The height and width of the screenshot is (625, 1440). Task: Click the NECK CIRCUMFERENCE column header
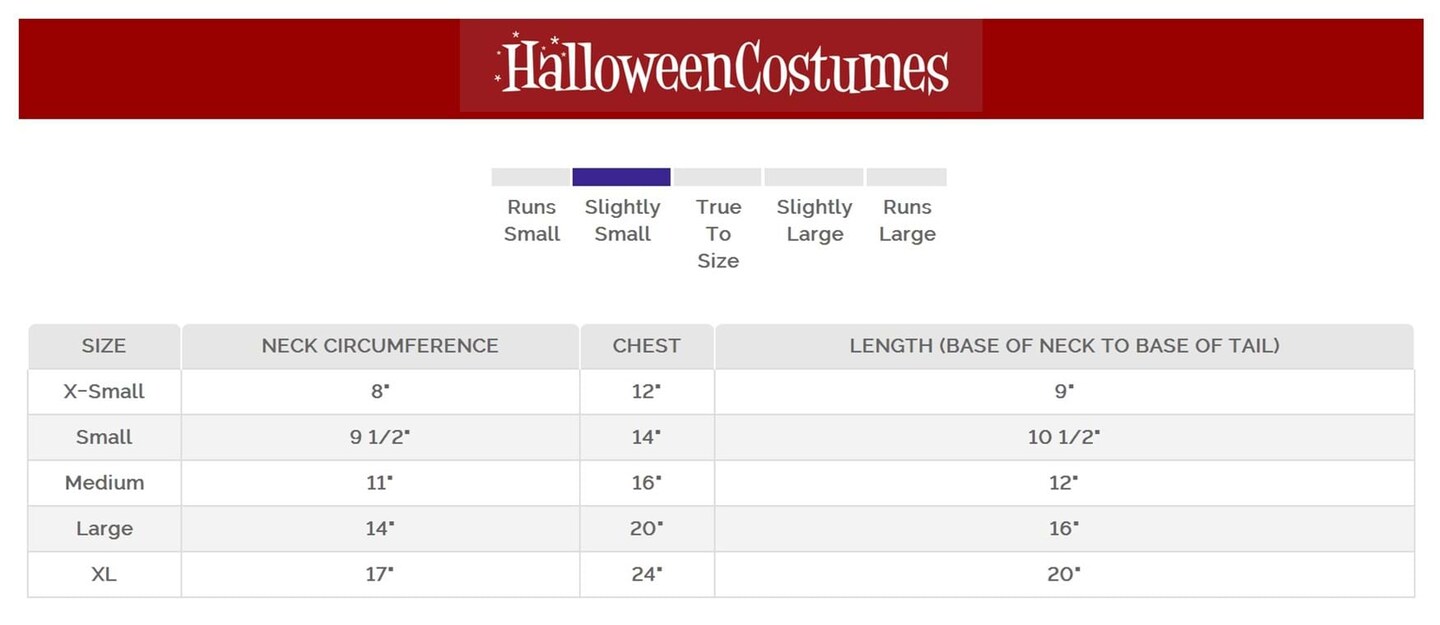pyautogui.click(x=380, y=346)
